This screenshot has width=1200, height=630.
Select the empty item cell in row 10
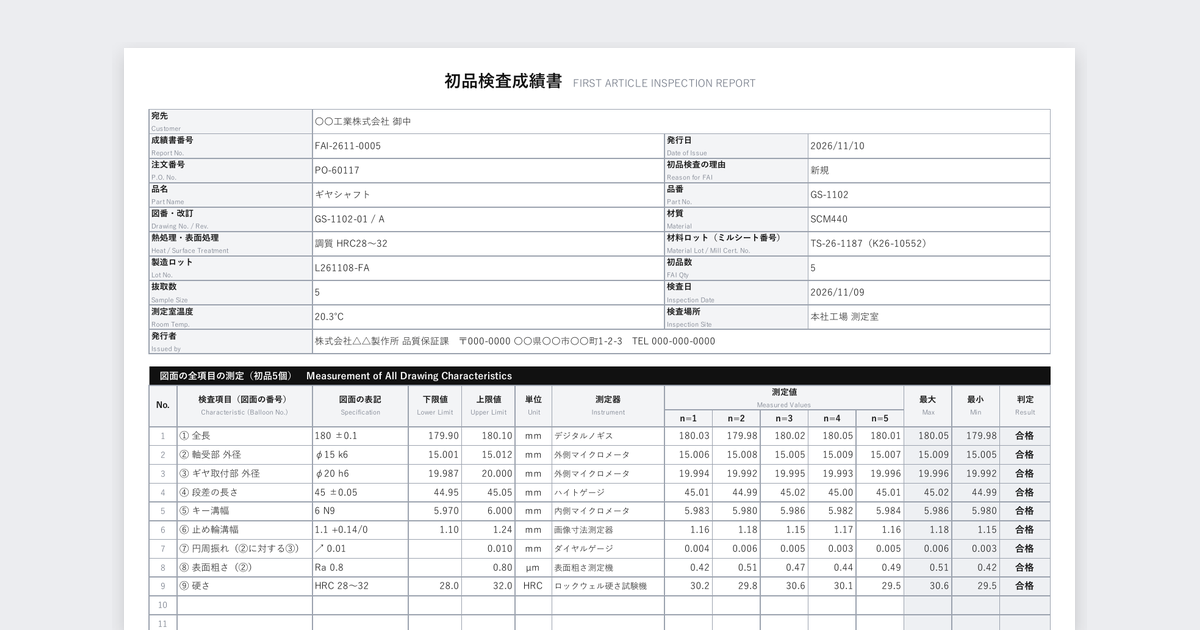pyautogui.click(x=244, y=605)
